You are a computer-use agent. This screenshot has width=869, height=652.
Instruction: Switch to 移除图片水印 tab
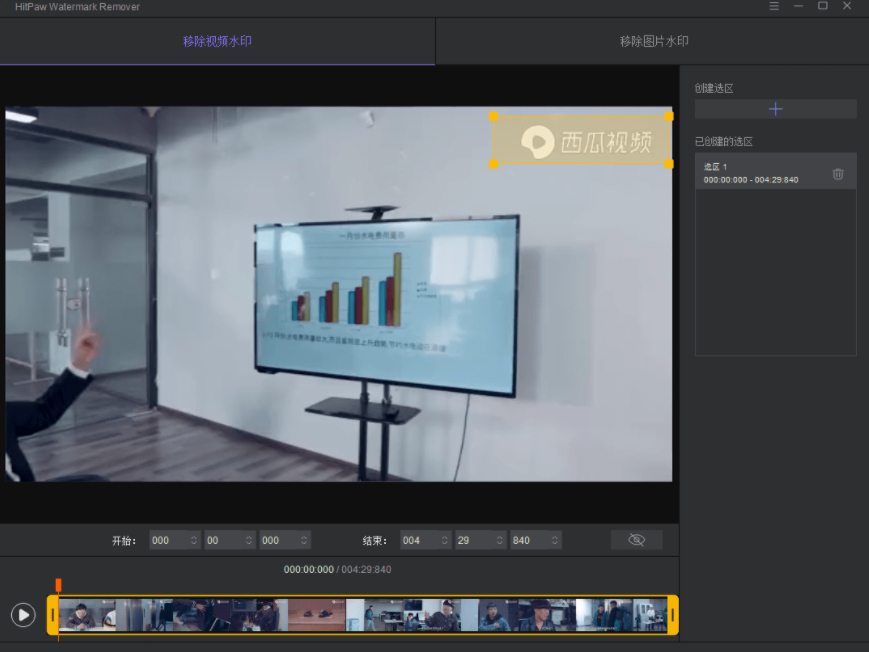pyautogui.click(x=653, y=41)
